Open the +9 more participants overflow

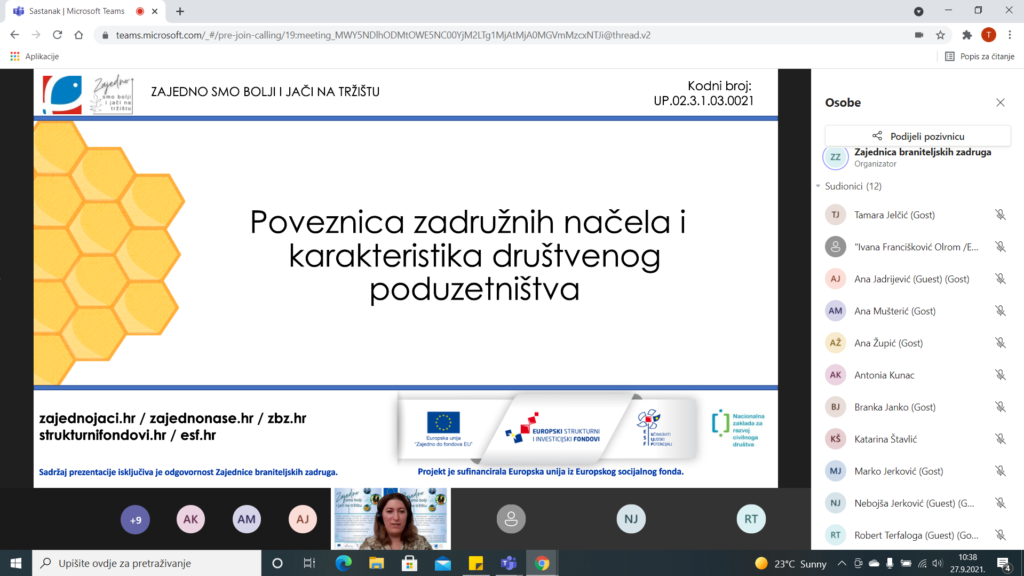135,519
